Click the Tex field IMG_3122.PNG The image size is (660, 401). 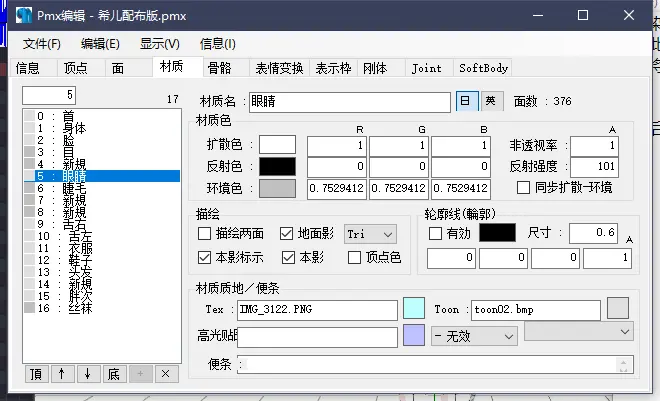(x=317, y=310)
